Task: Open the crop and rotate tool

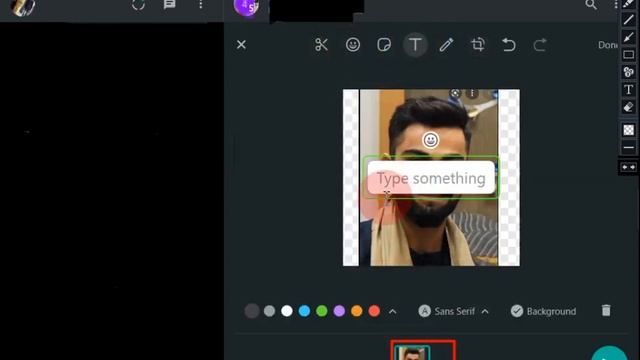Action: click(x=478, y=44)
